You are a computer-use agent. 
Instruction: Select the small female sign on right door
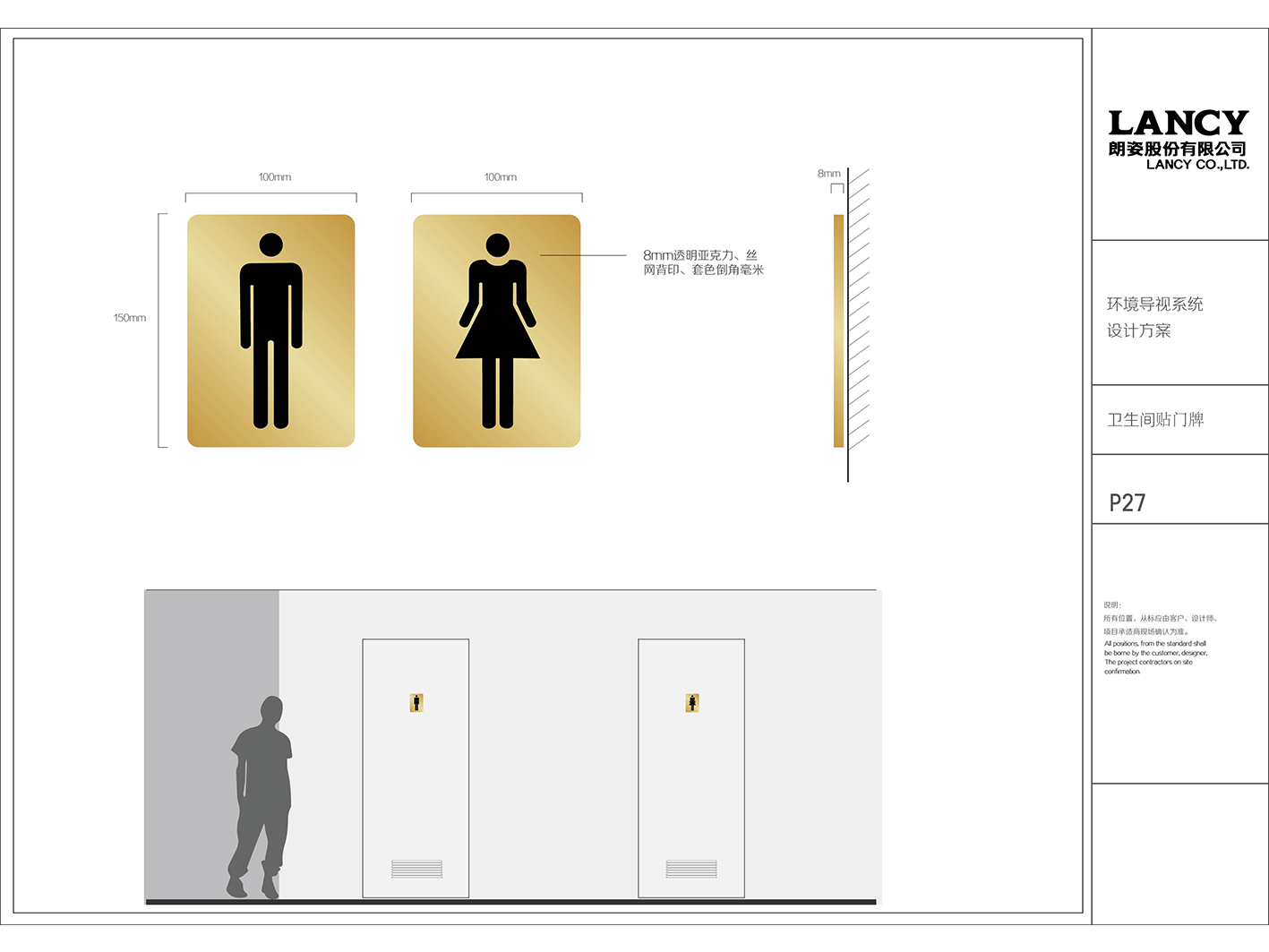click(x=692, y=703)
